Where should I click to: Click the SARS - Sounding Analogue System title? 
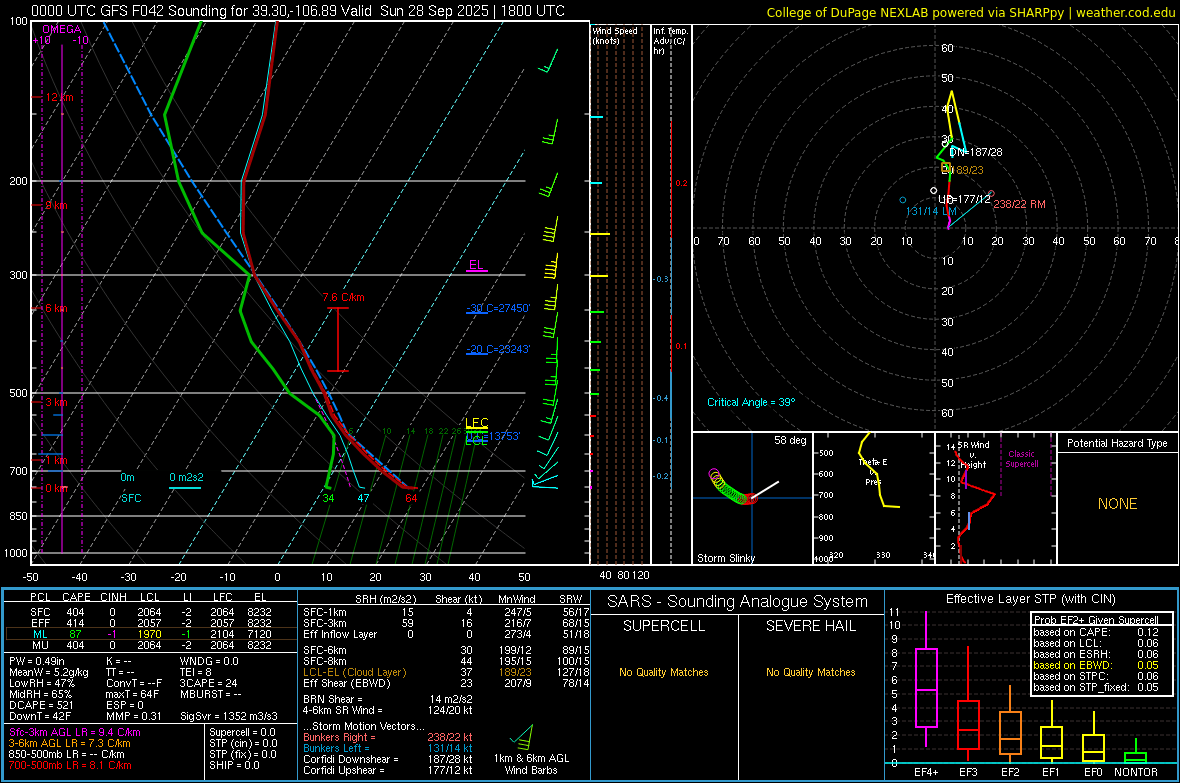(738, 602)
